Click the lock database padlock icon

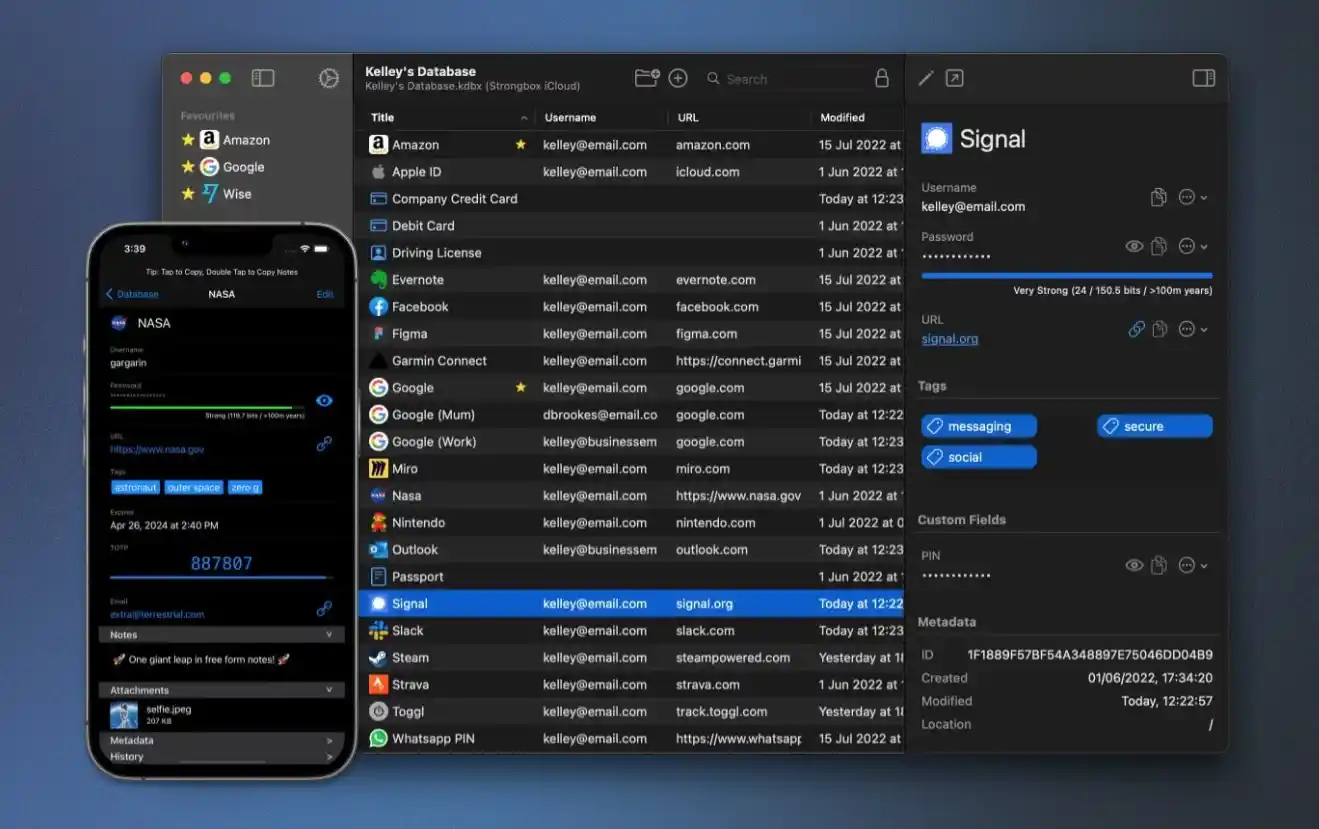(881, 78)
